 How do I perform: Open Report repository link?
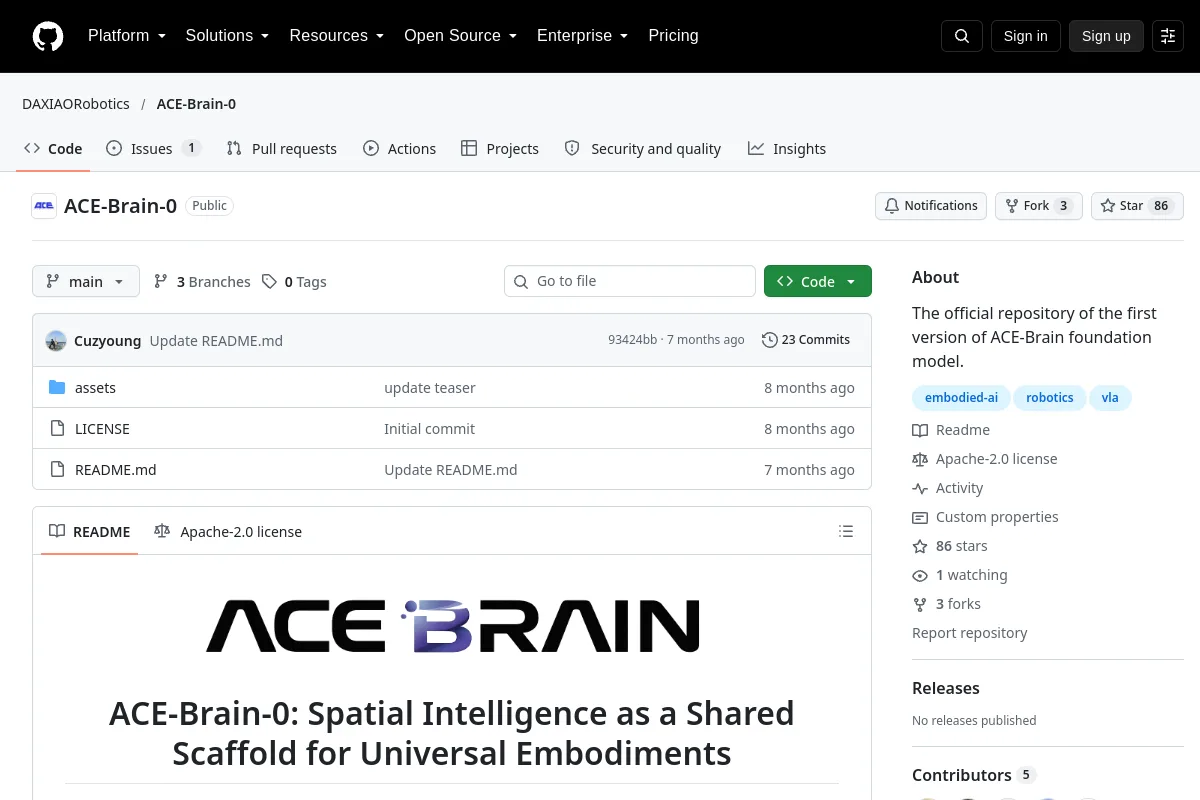(970, 633)
